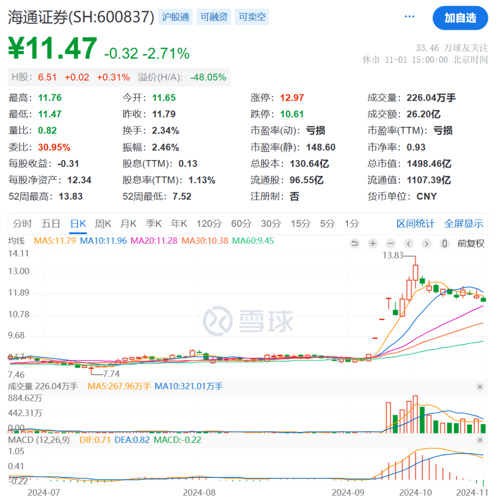The width and height of the screenshot is (500, 502).
Task: Click the stock title 海通证券(SH:600837)
Action: pos(81,17)
